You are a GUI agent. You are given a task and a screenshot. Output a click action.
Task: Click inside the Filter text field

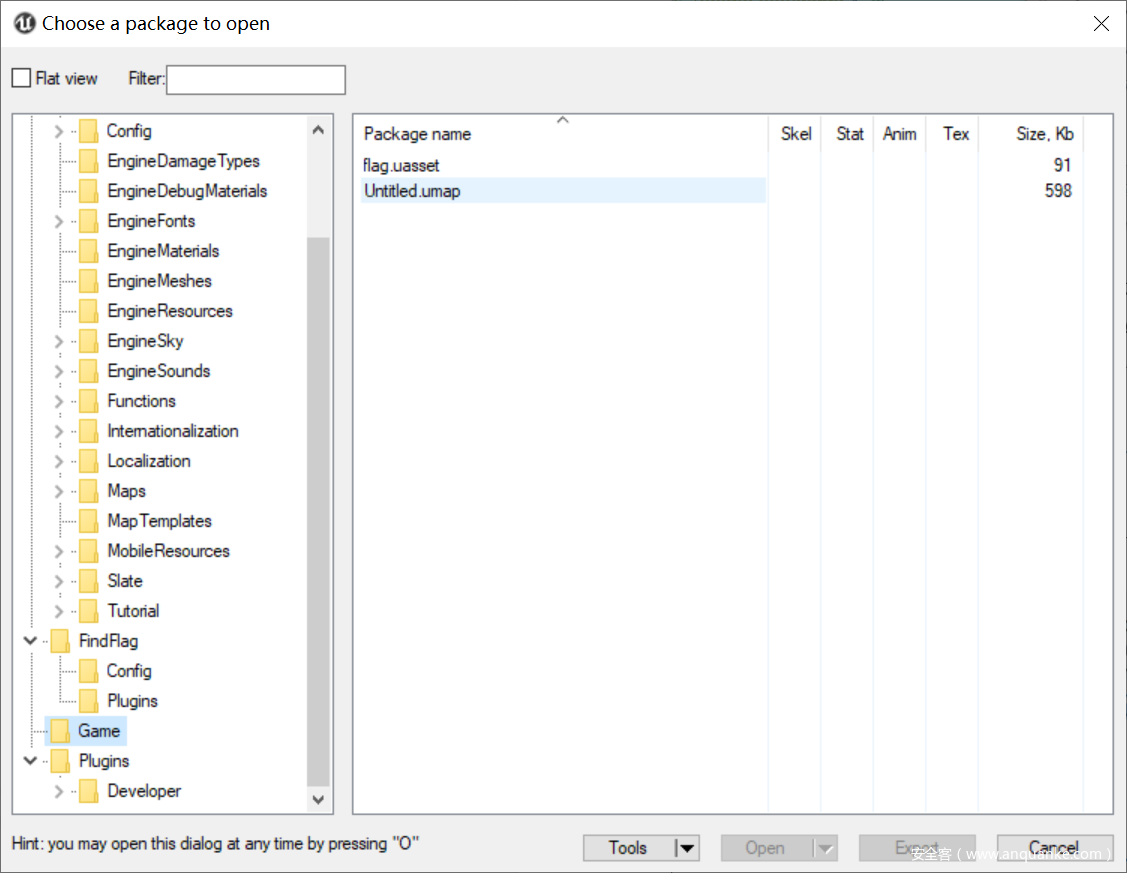(255, 80)
